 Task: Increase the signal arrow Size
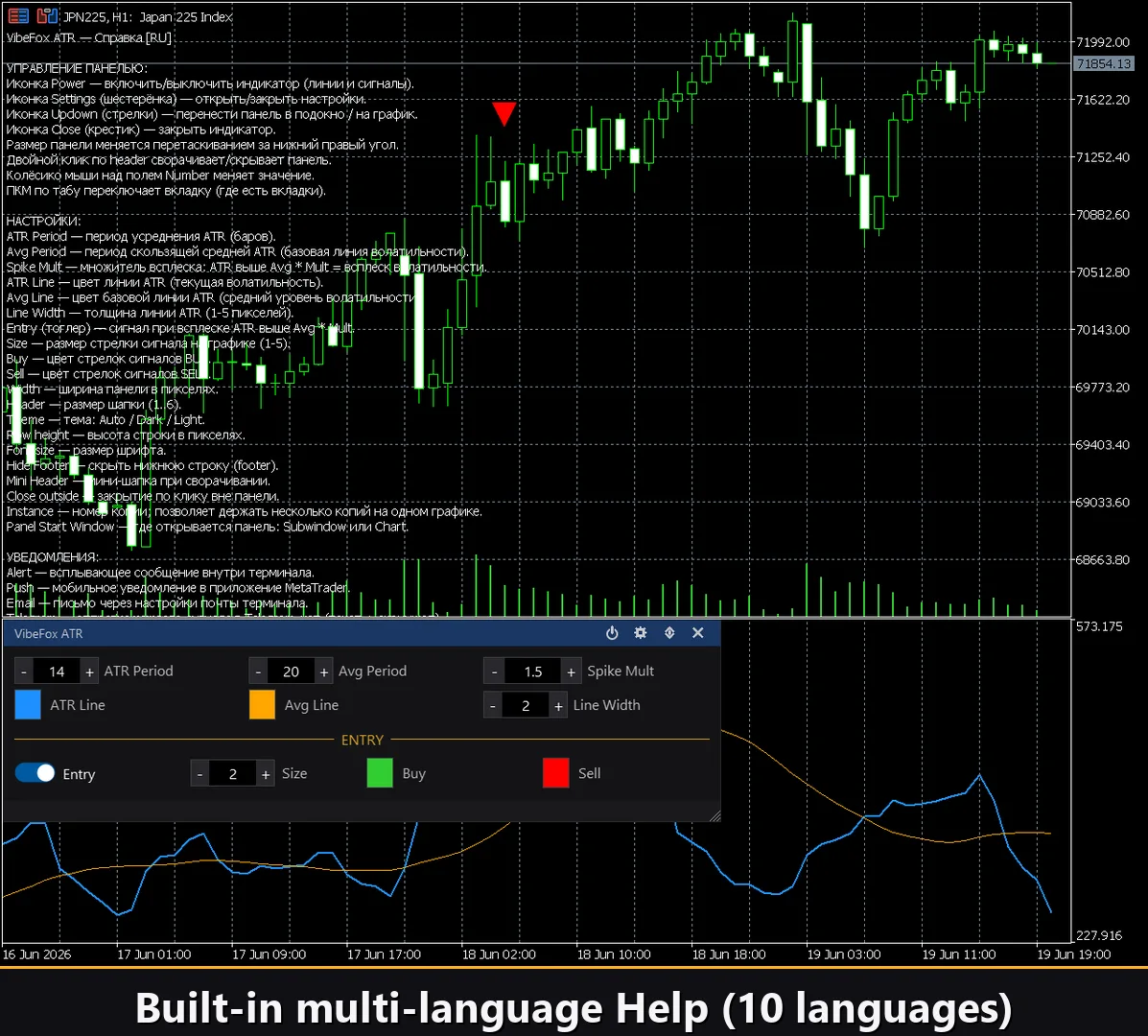coord(266,774)
